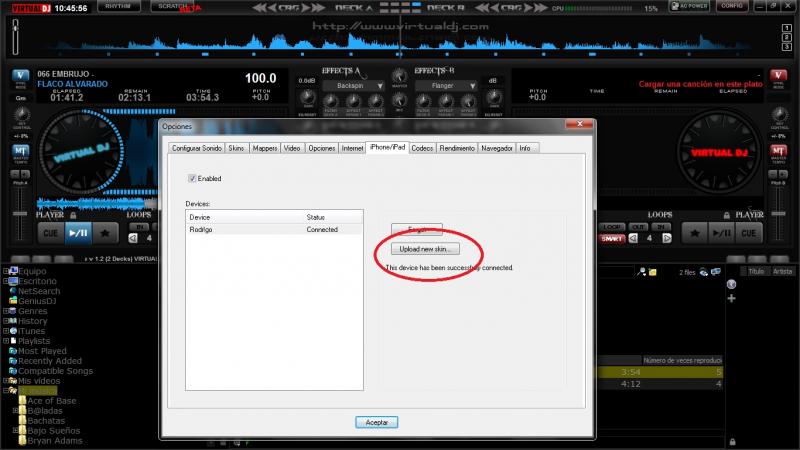Enable Master Tempo on deck B
The width and height of the screenshot is (800, 450).
click(x=778, y=152)
